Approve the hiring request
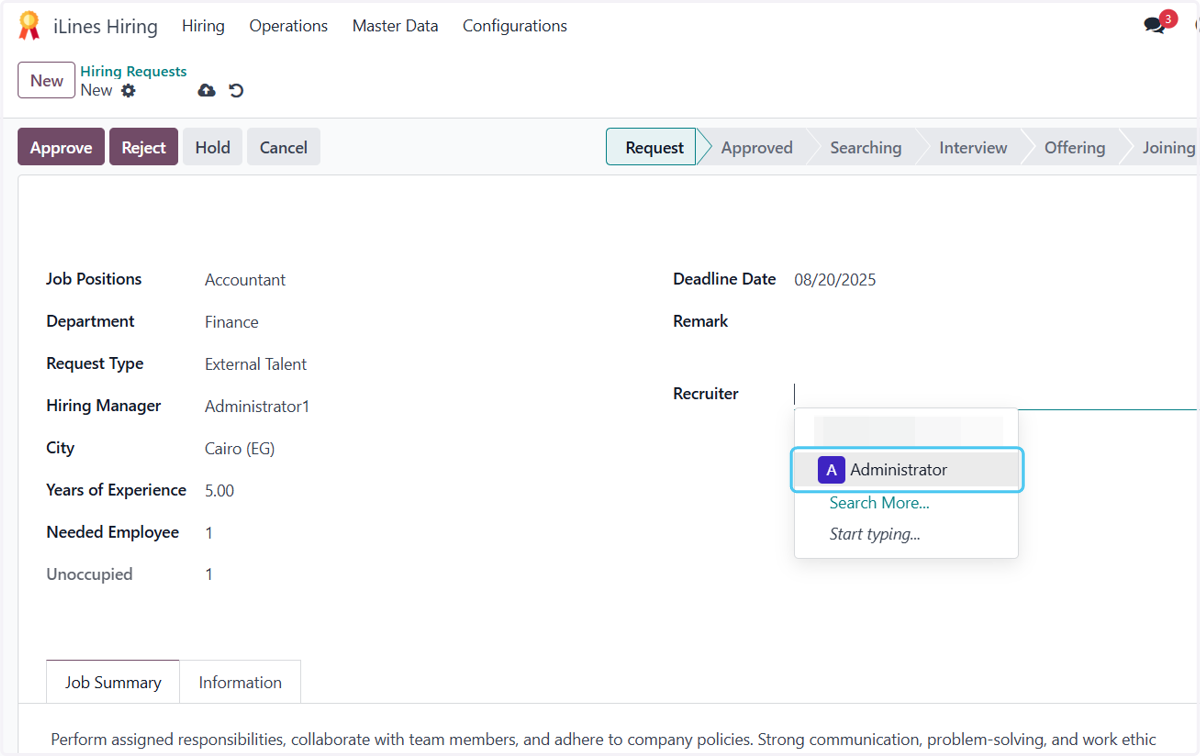Image resolution: width=1200 pixels, height=756 pixels. click(x=61, y=147)
